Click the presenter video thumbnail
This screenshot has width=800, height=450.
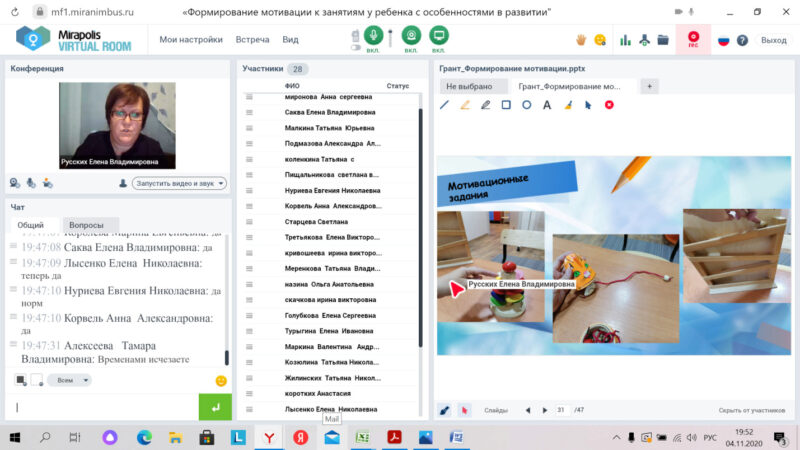(x=117, y=126)
